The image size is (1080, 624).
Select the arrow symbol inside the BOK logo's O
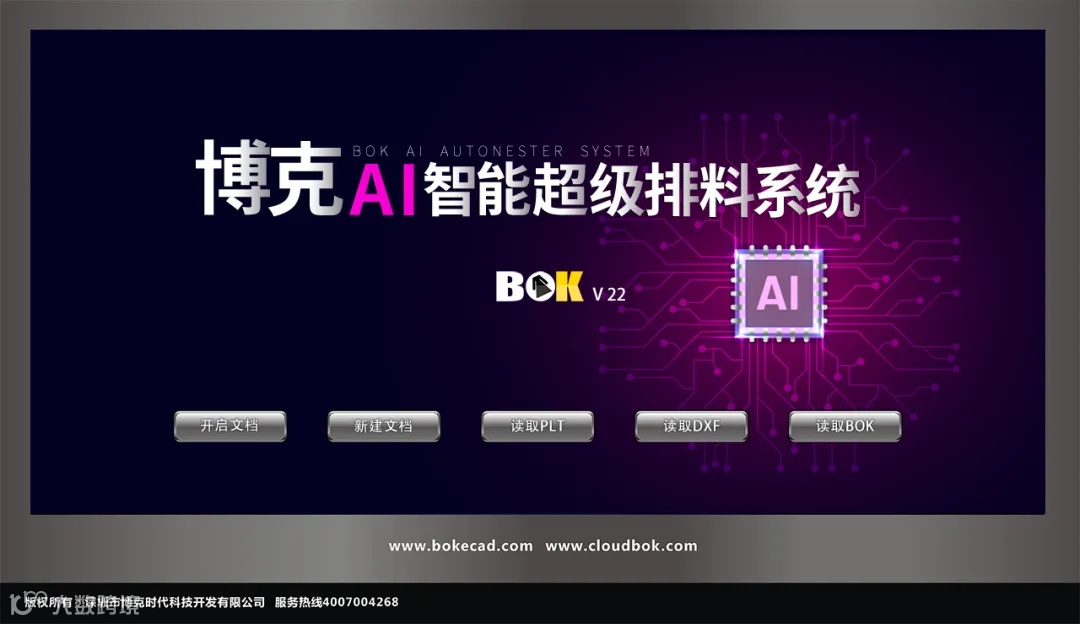coord(541,287)
